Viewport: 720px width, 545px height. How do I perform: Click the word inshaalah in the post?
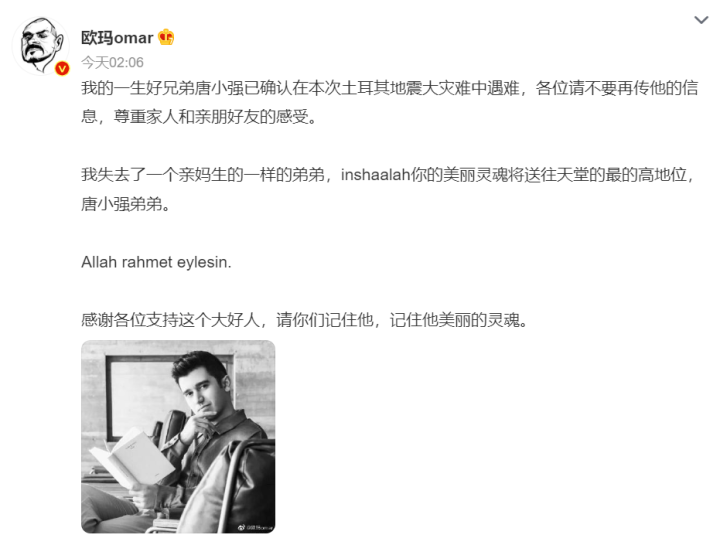click(375, 175)
